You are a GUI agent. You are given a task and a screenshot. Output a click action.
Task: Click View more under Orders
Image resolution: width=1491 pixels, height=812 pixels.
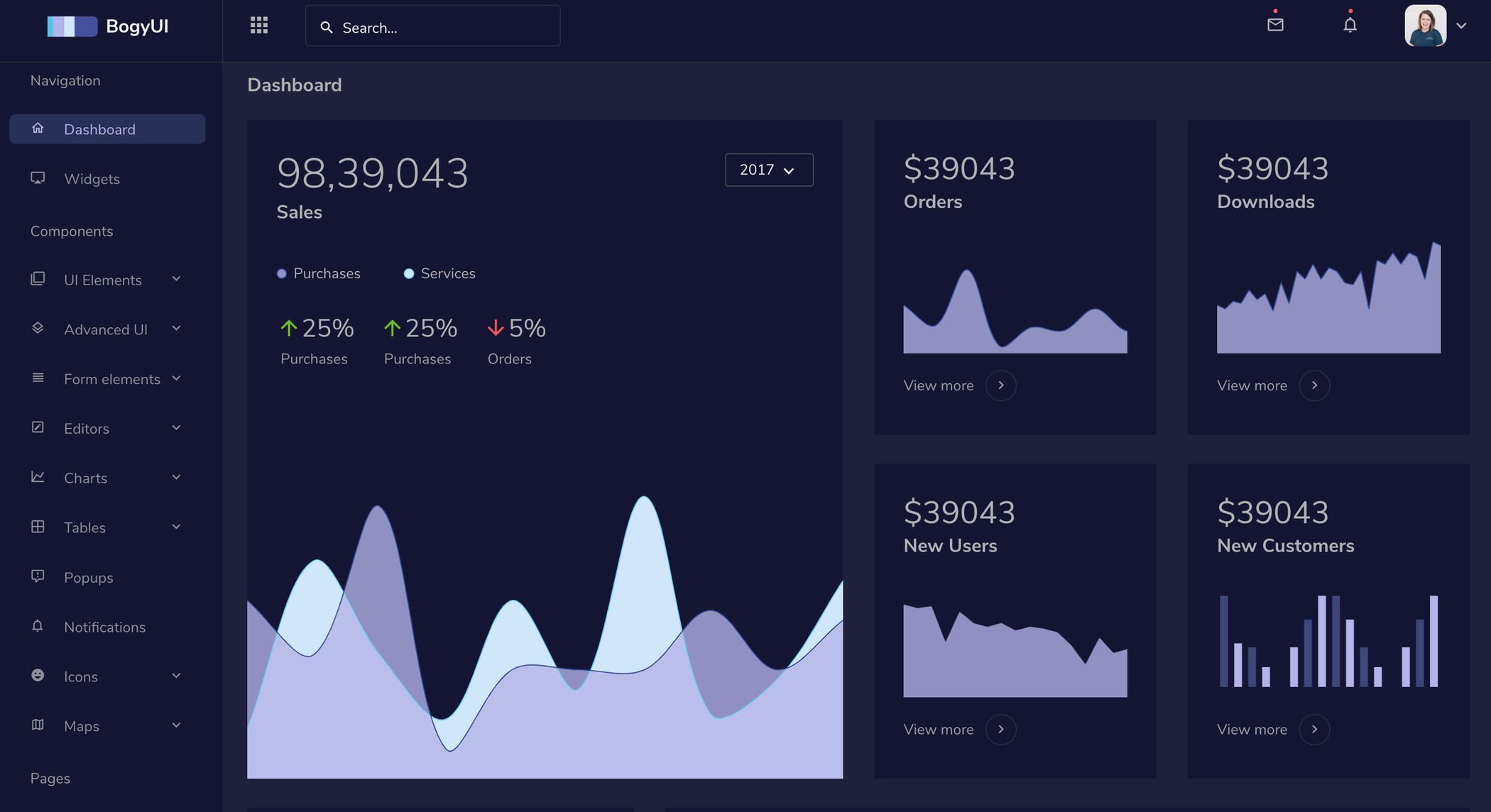(938, 385)
